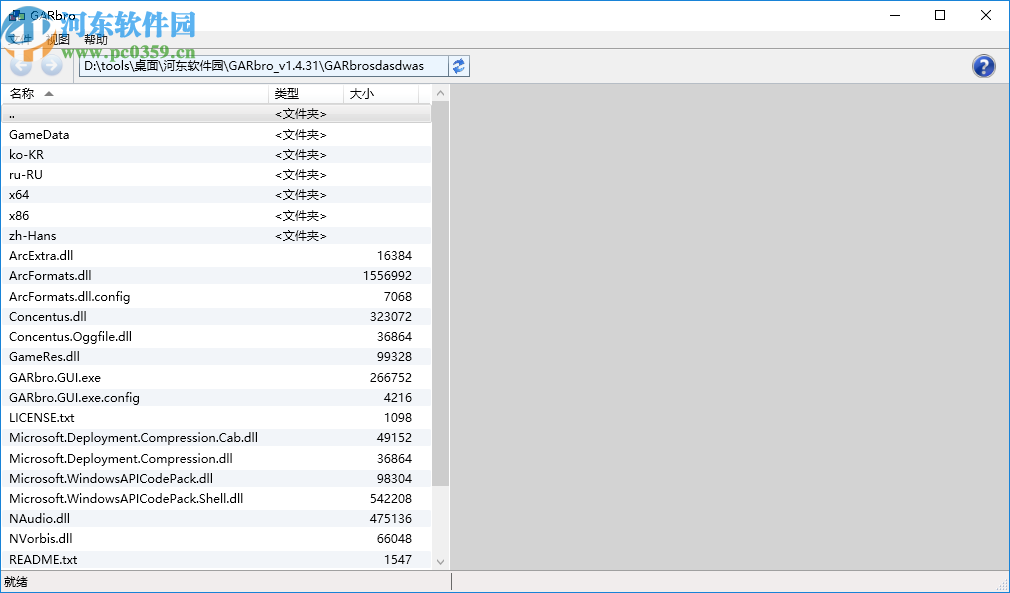Select the x86 folder
Screen dimensions: 1010x593
[x=216, y=216]
